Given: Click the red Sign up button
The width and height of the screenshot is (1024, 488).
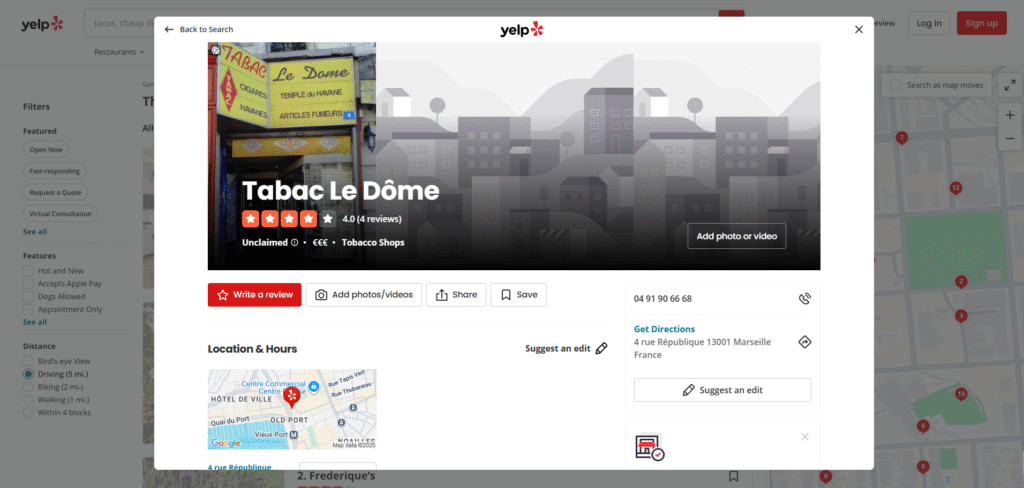Looking at the screenshot, I should (982, 23).
